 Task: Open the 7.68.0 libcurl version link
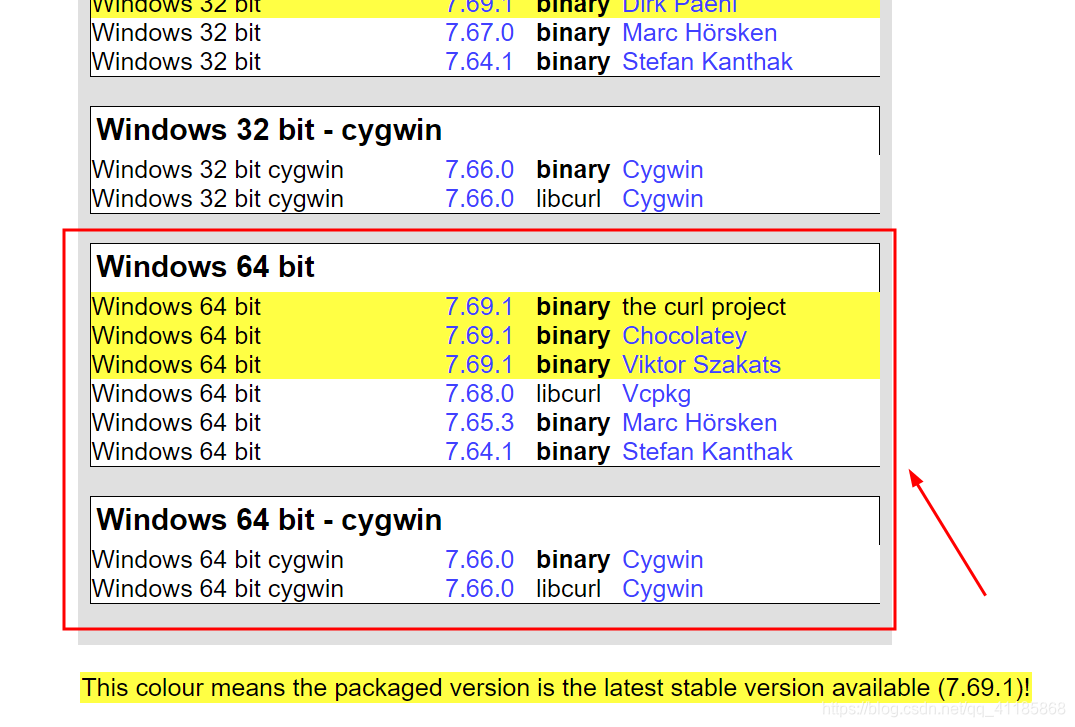[x=479, y=394]
